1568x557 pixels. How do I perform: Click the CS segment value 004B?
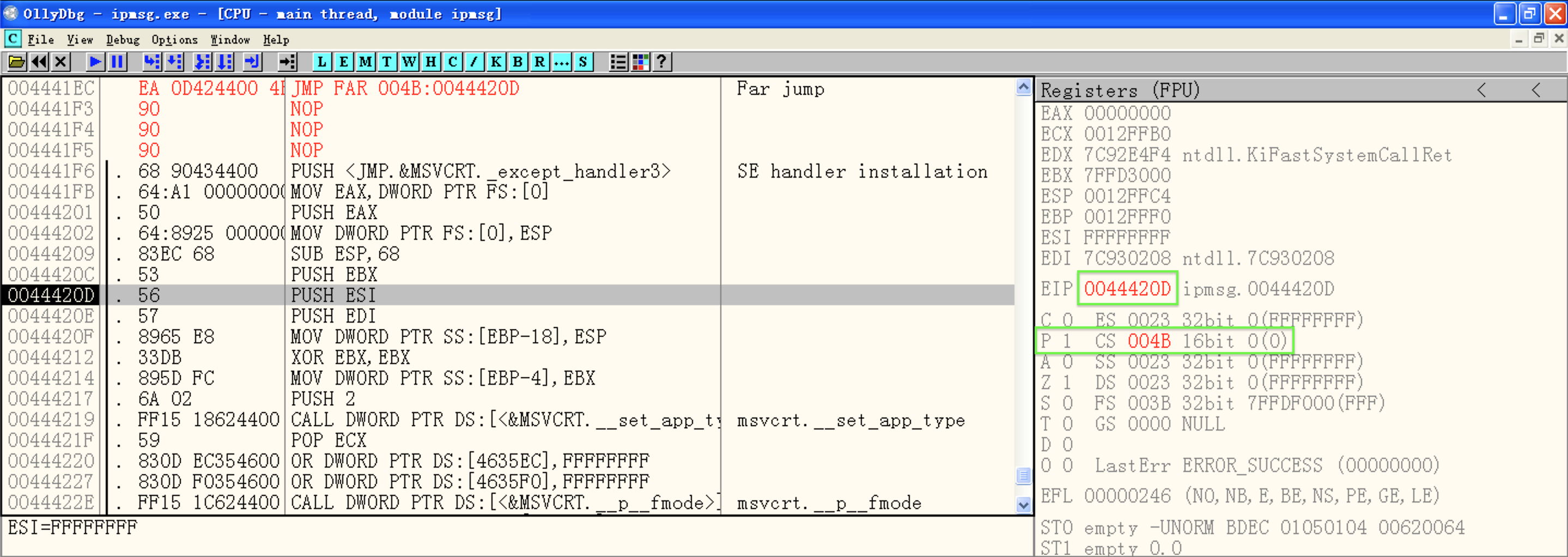[1149, 341]
